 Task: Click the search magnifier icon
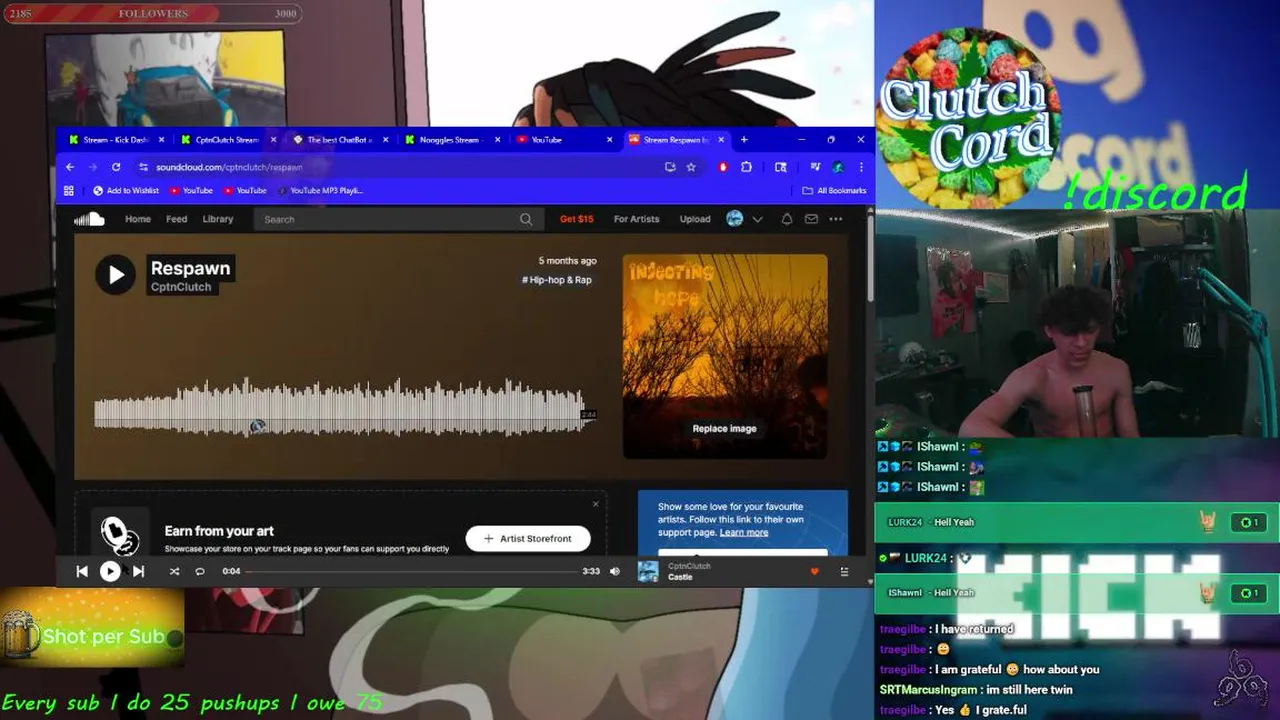pyautogui.click(x=526, y=219)
